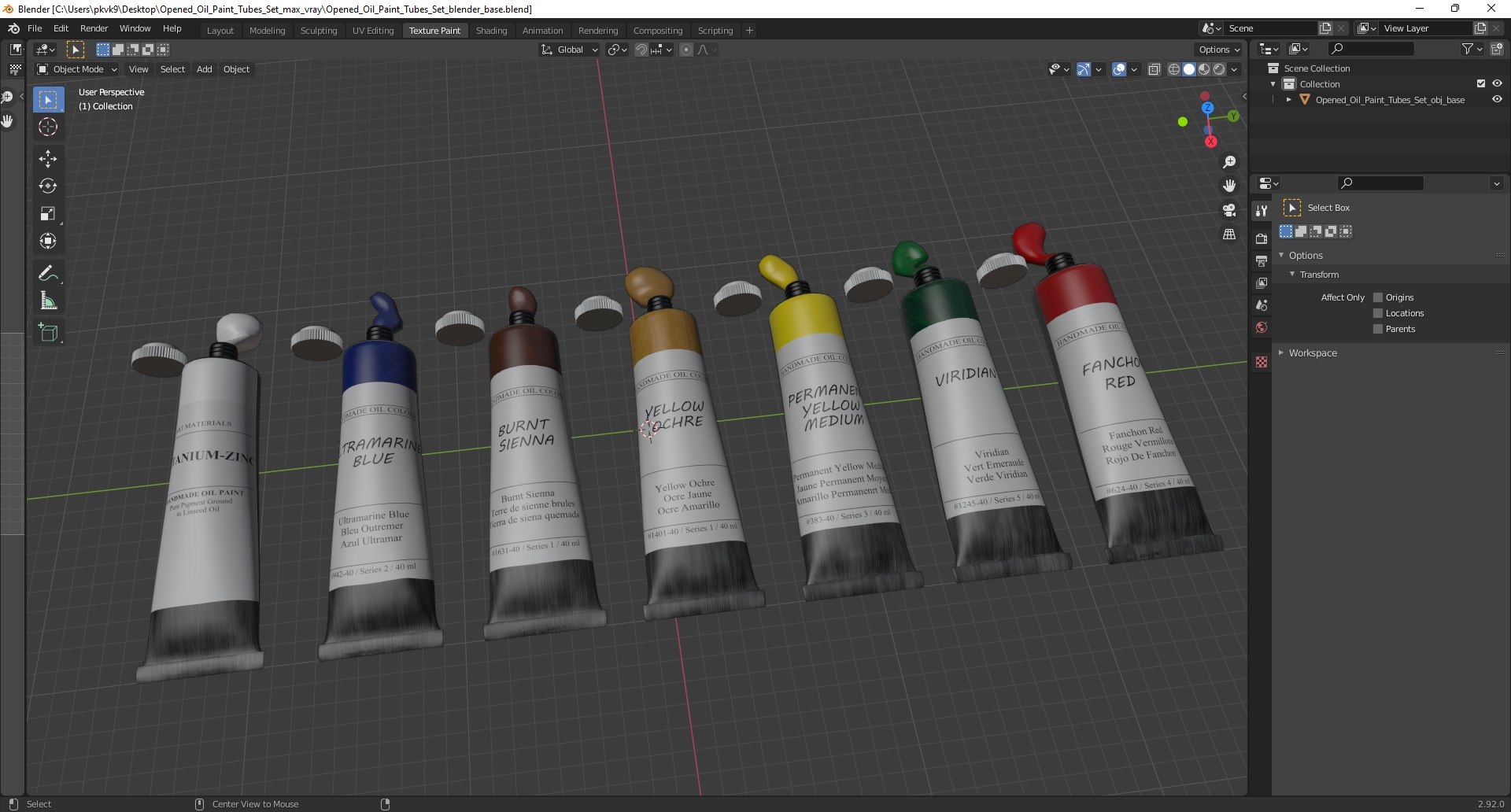Activate the Scale tool
This screenshot has width=1511, height=812.
pyautogui.click(x=48, y=214)
